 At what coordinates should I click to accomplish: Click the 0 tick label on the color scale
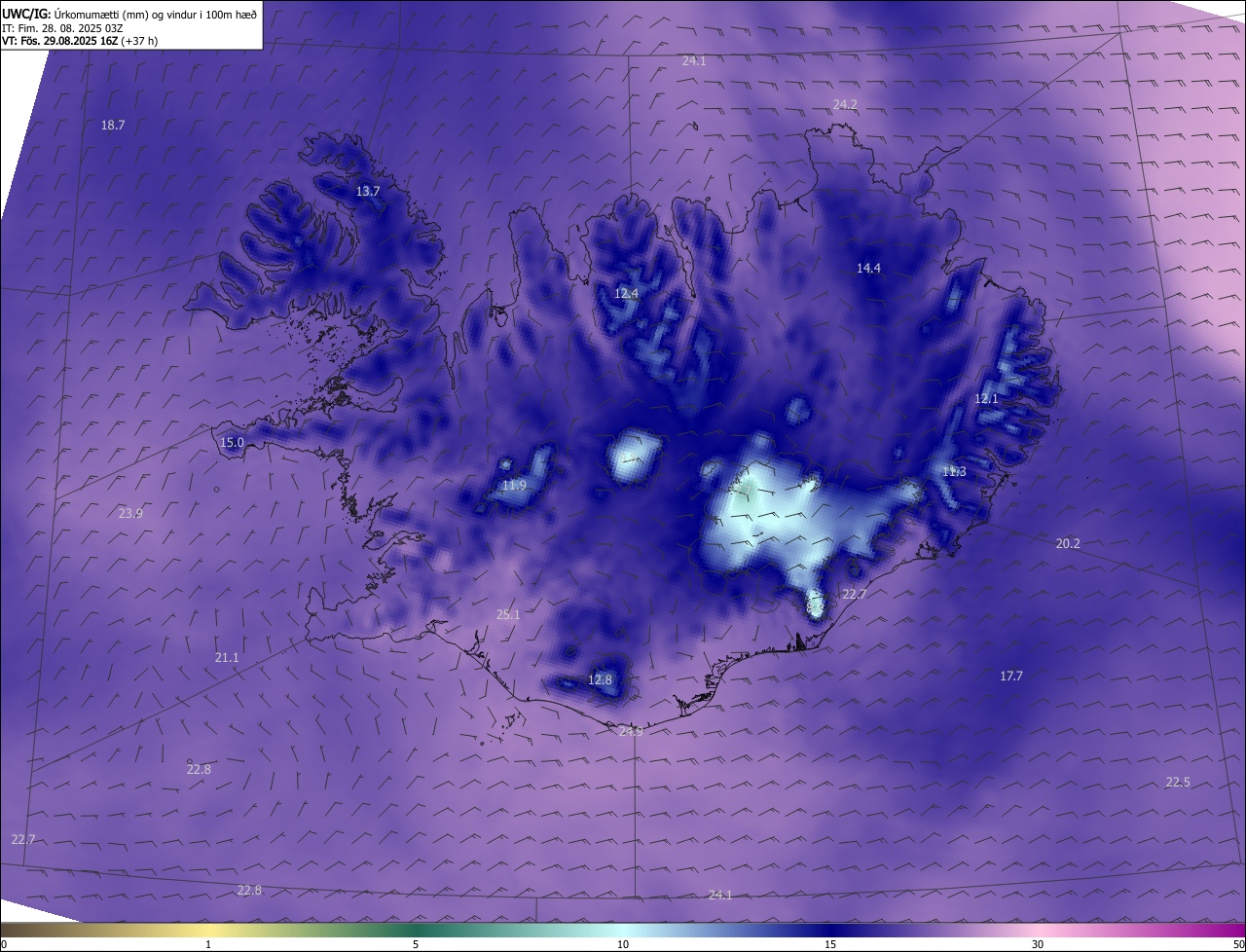(3, 944)
